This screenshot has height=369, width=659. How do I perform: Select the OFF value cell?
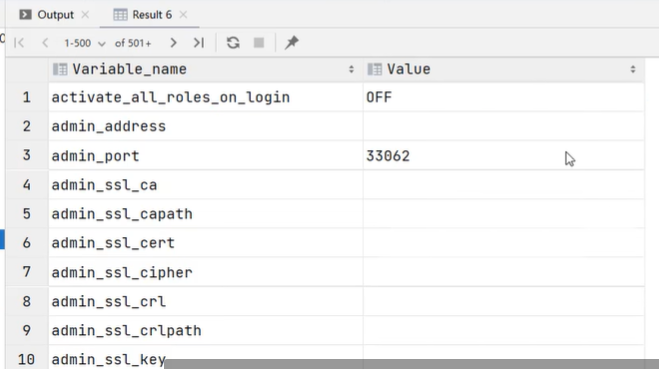tap(503, 98)
